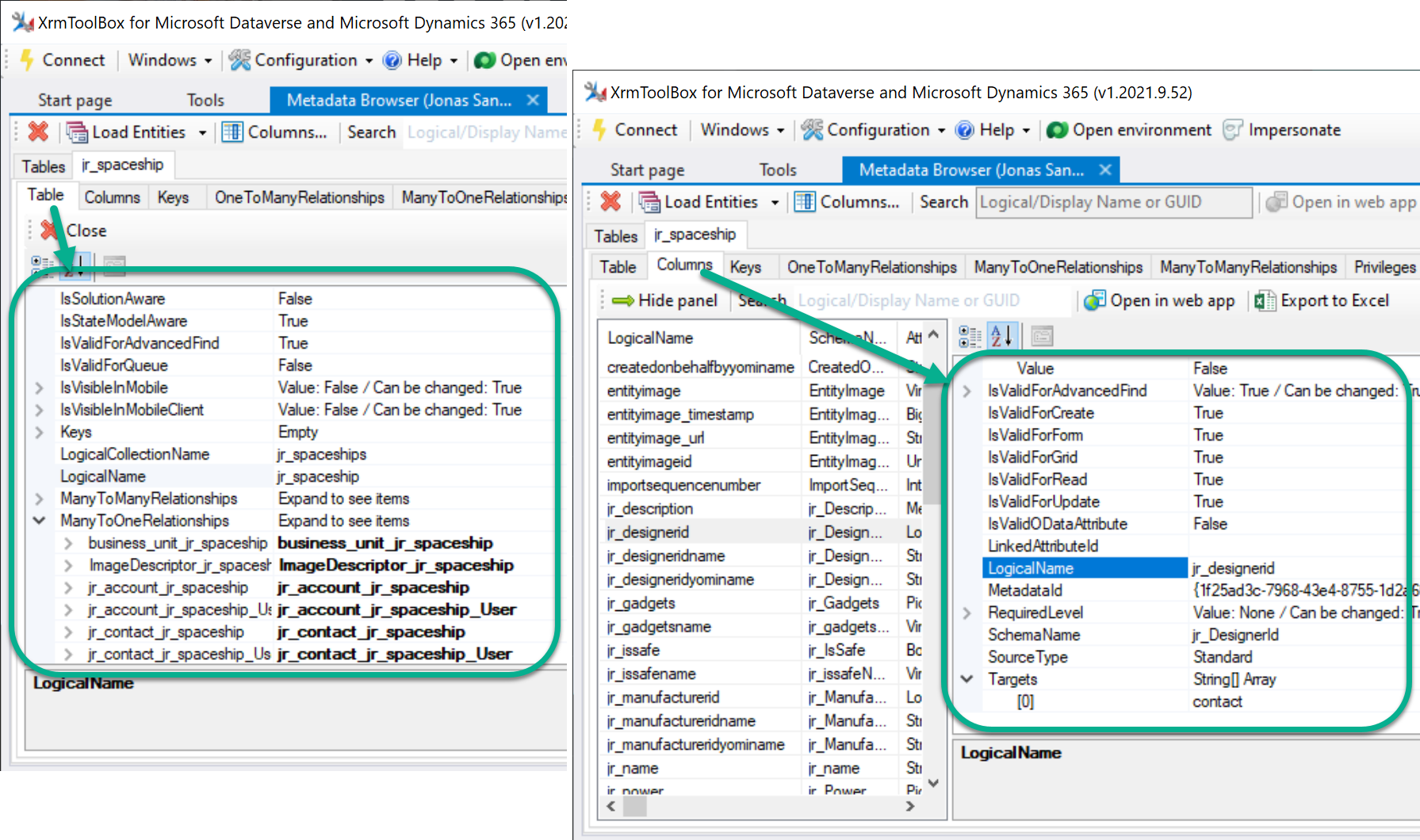Click Open in web app globe icon, Columns panel
Viewport: 1420px width, 840px height.
(1095, 300)
